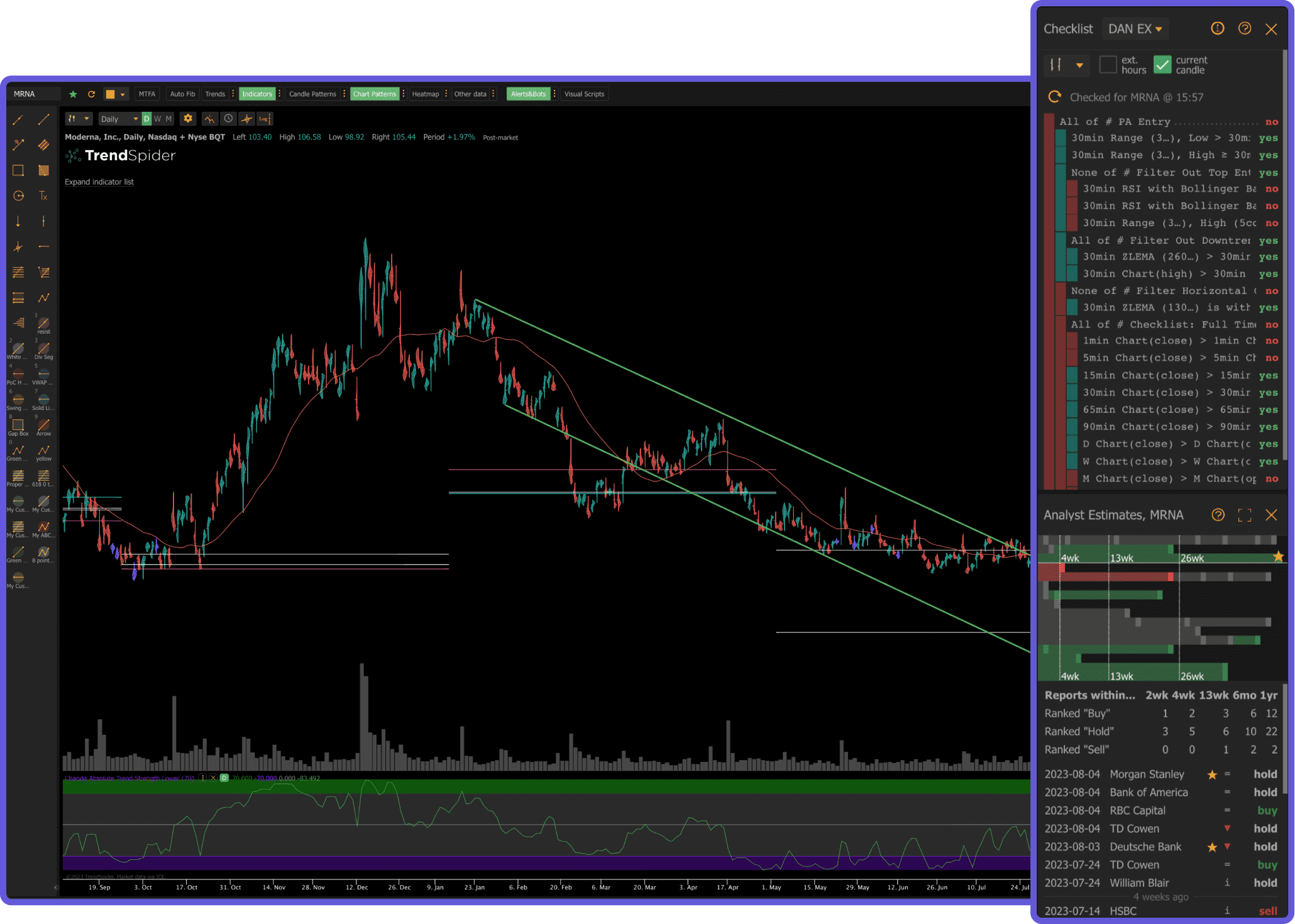Select the Gap Box drawing template
Screen dimensions: 1295x924
[x=18, y=427]
